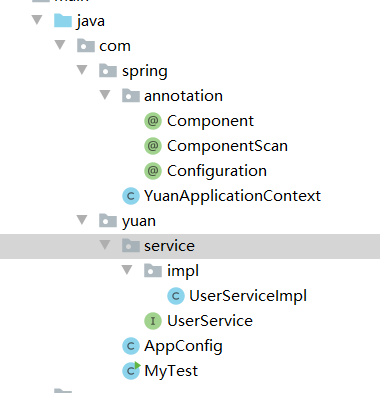
Task: Collapse the yuan package arrow
Action: 82,220
